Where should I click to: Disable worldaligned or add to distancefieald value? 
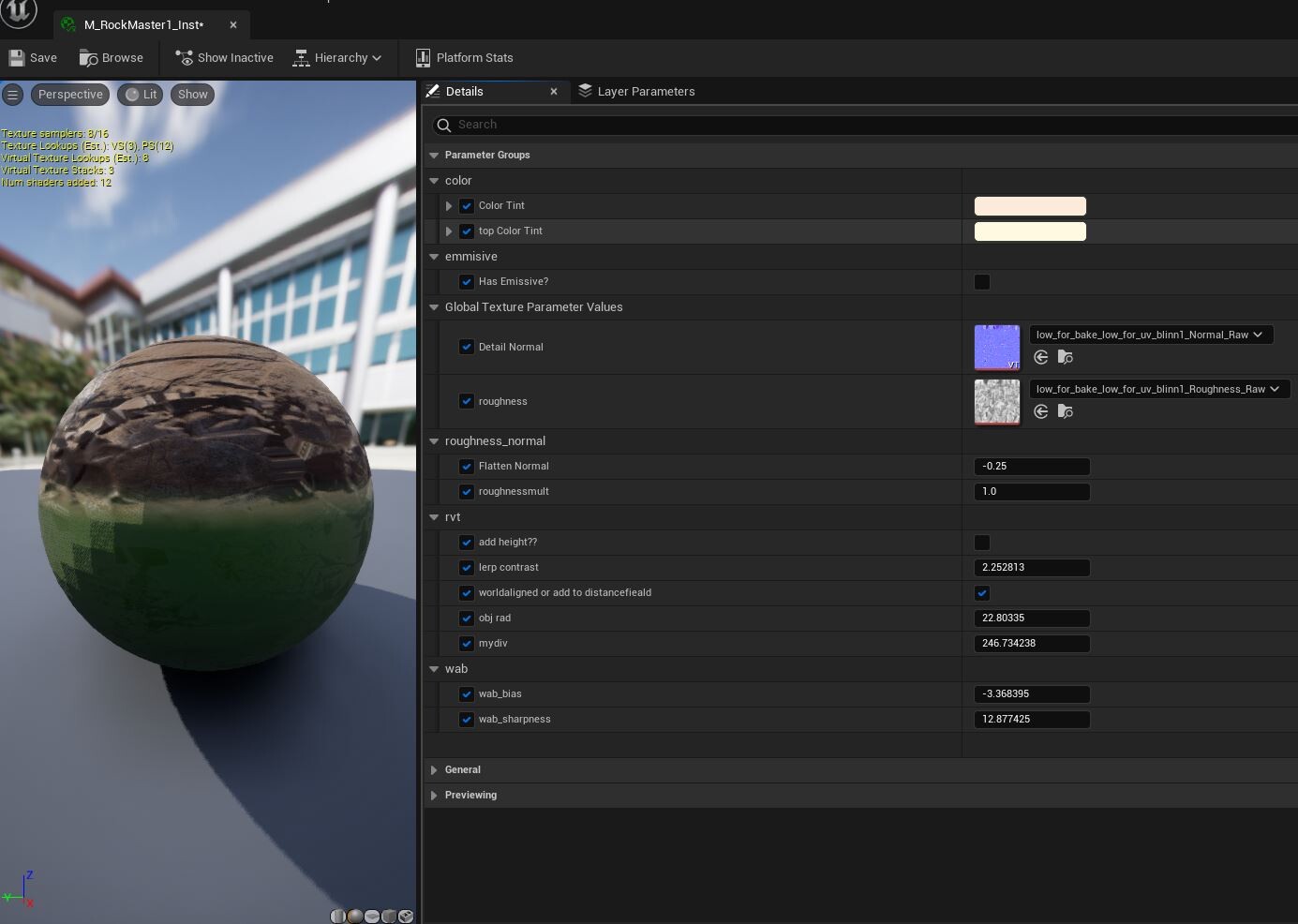(982, 593)
